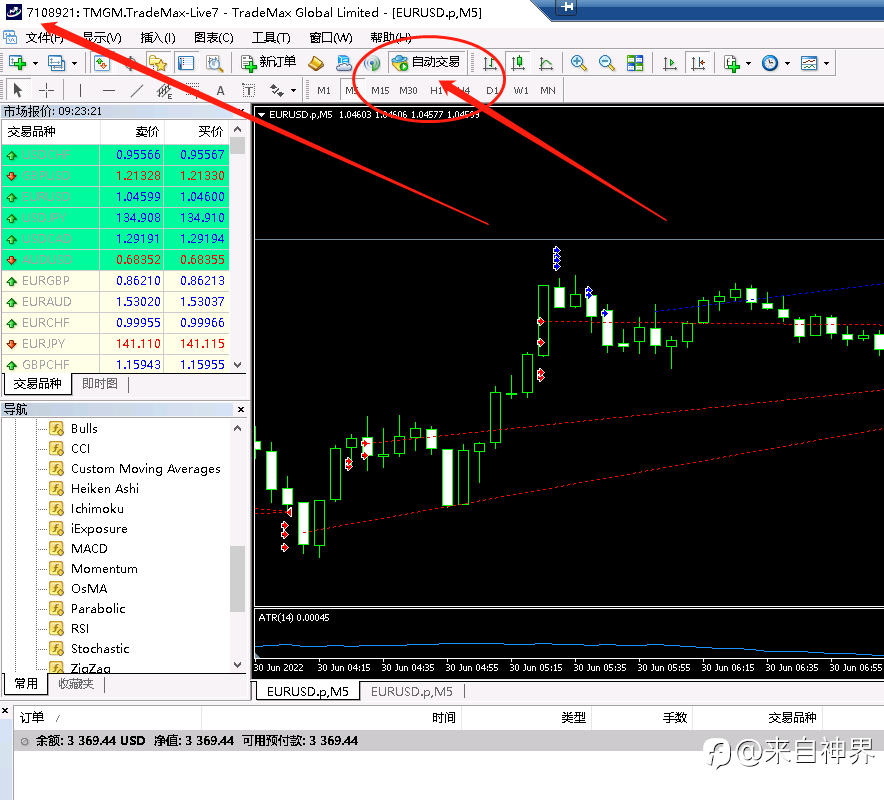Toggle chart shift from right edge
This screenshot has height=800, width=884.
[x=698, y=63]
